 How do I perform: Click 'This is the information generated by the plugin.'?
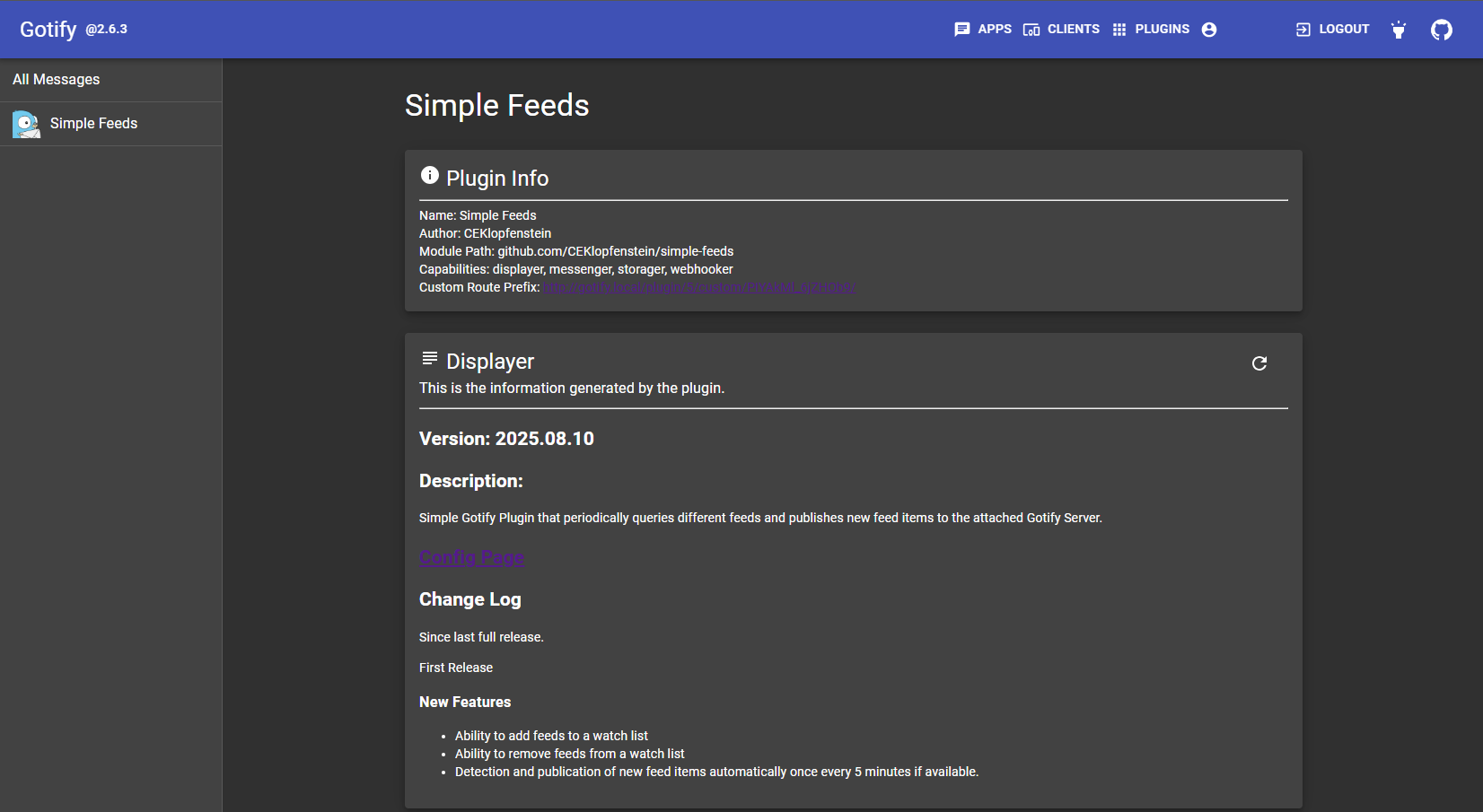[x=572, y=388]
